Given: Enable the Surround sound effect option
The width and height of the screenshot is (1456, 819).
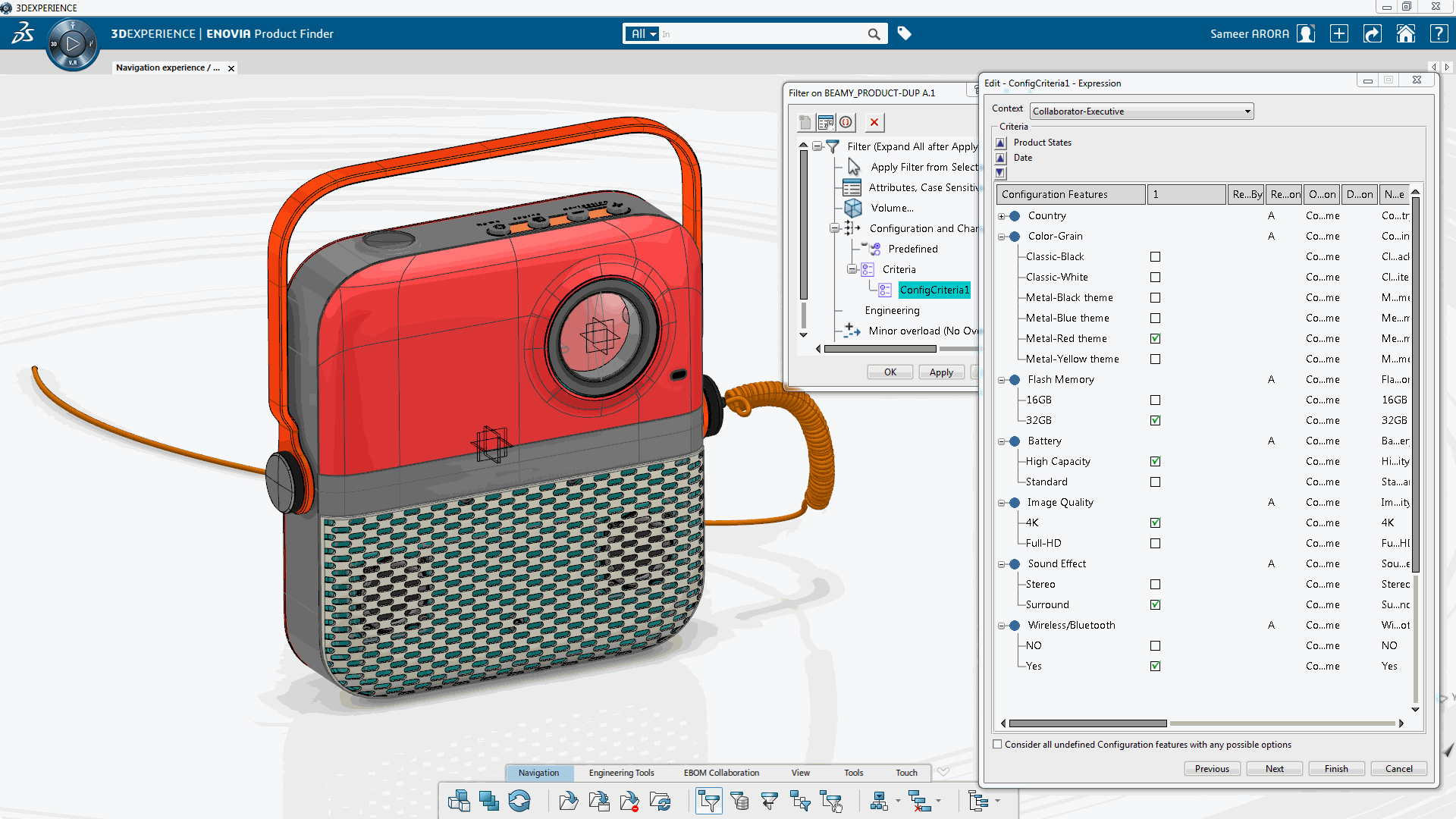Looking at the screenshot, I should point(1155,604).
